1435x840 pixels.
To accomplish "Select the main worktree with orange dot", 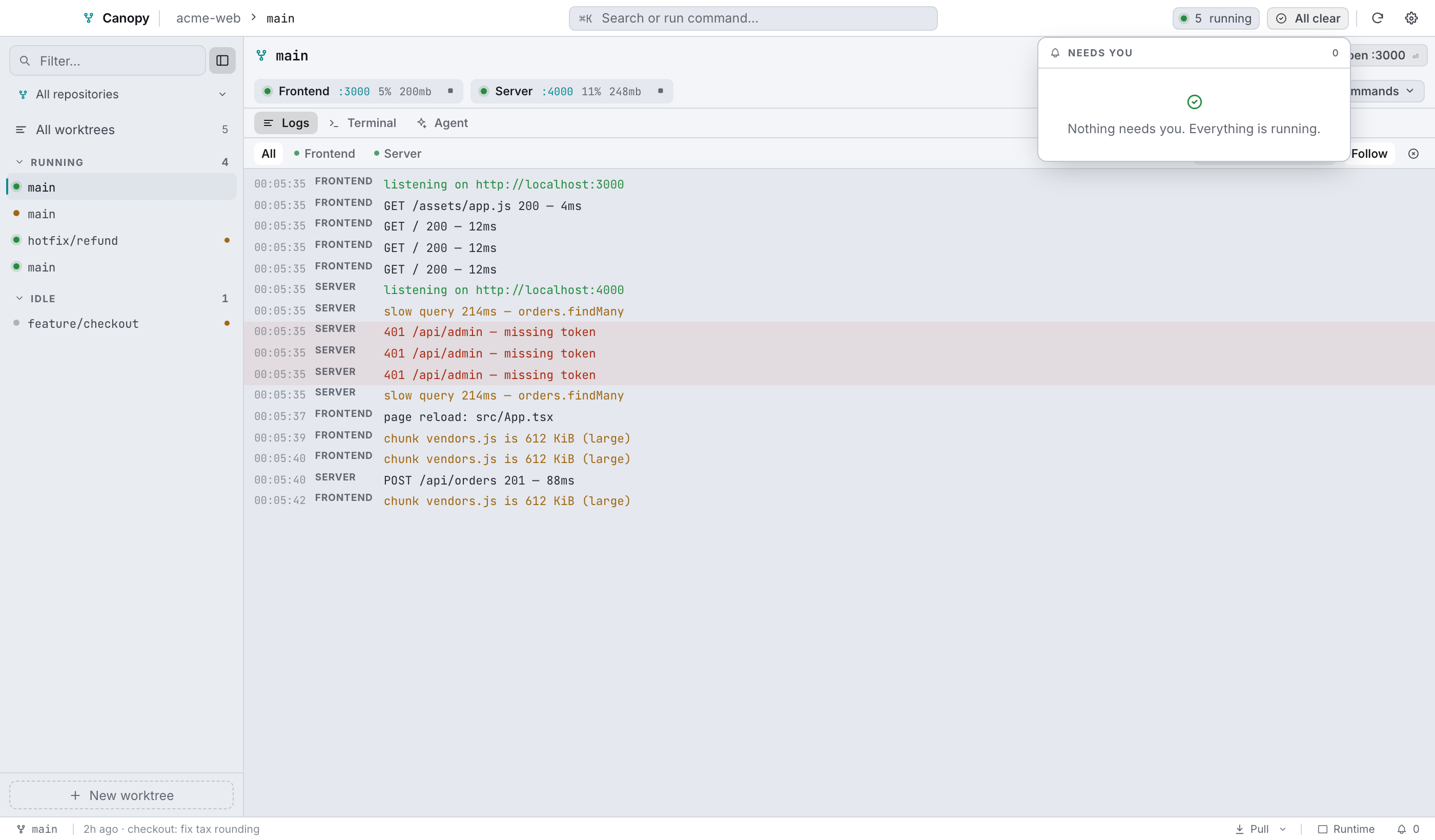I will 121,214.
